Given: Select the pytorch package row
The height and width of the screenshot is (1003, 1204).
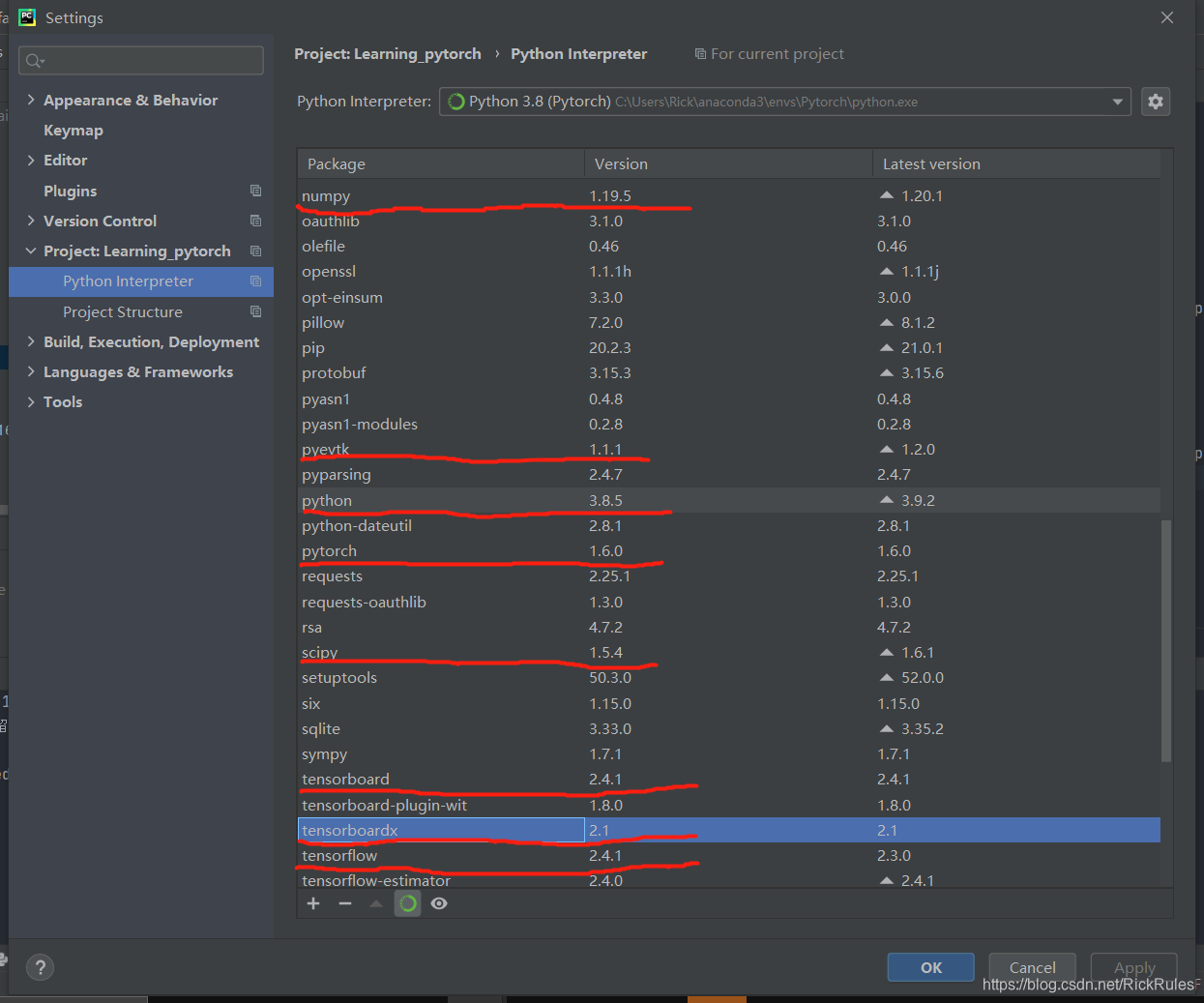Looking at the screenshot, I should 729,550.
